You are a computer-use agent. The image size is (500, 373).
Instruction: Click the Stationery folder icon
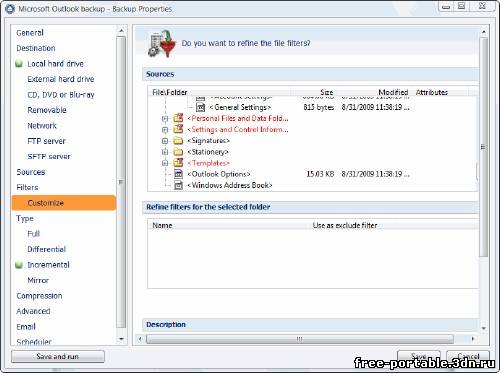[x=178, y=152]
